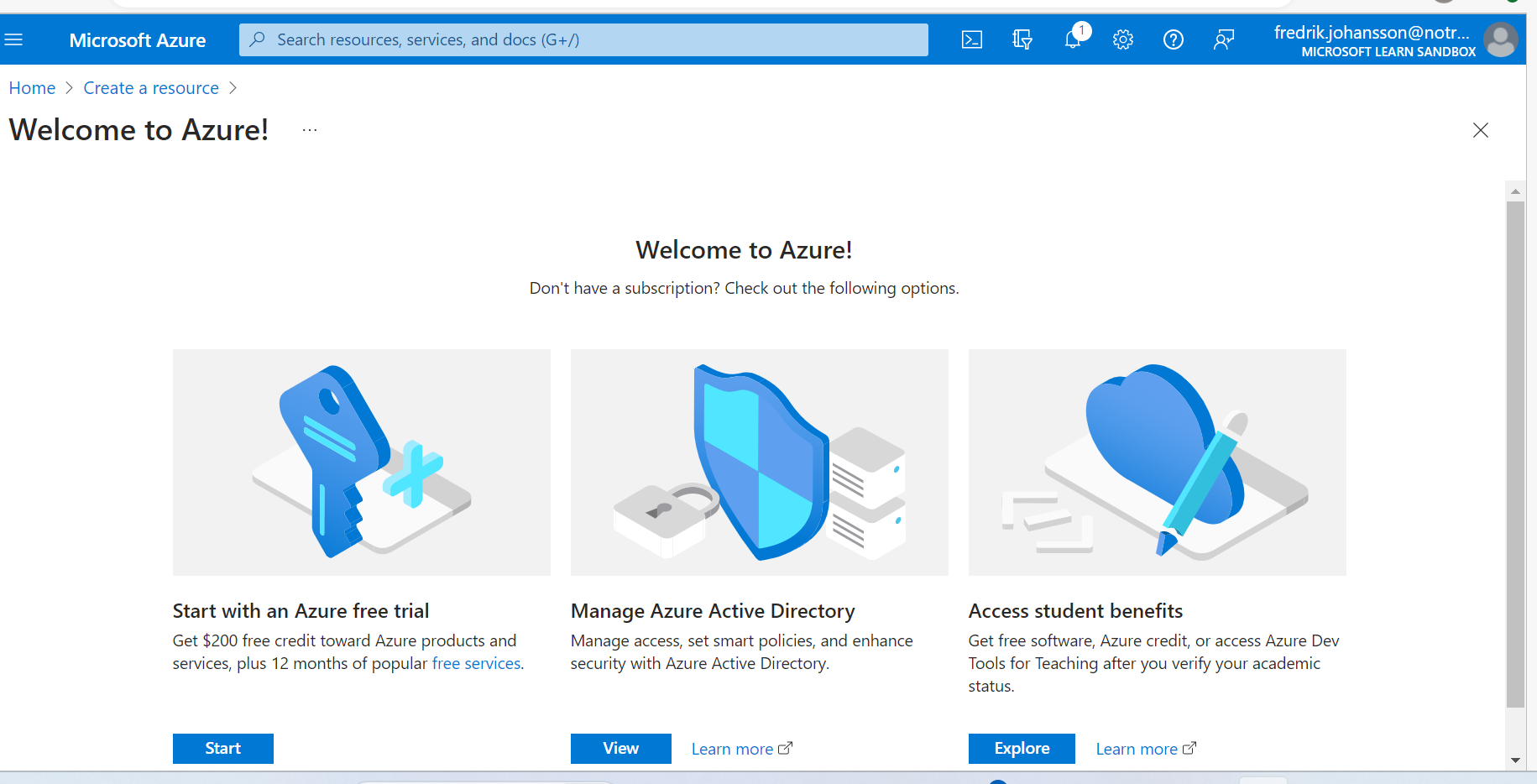Click the Active Directory shield illustration

coord(760,463)
